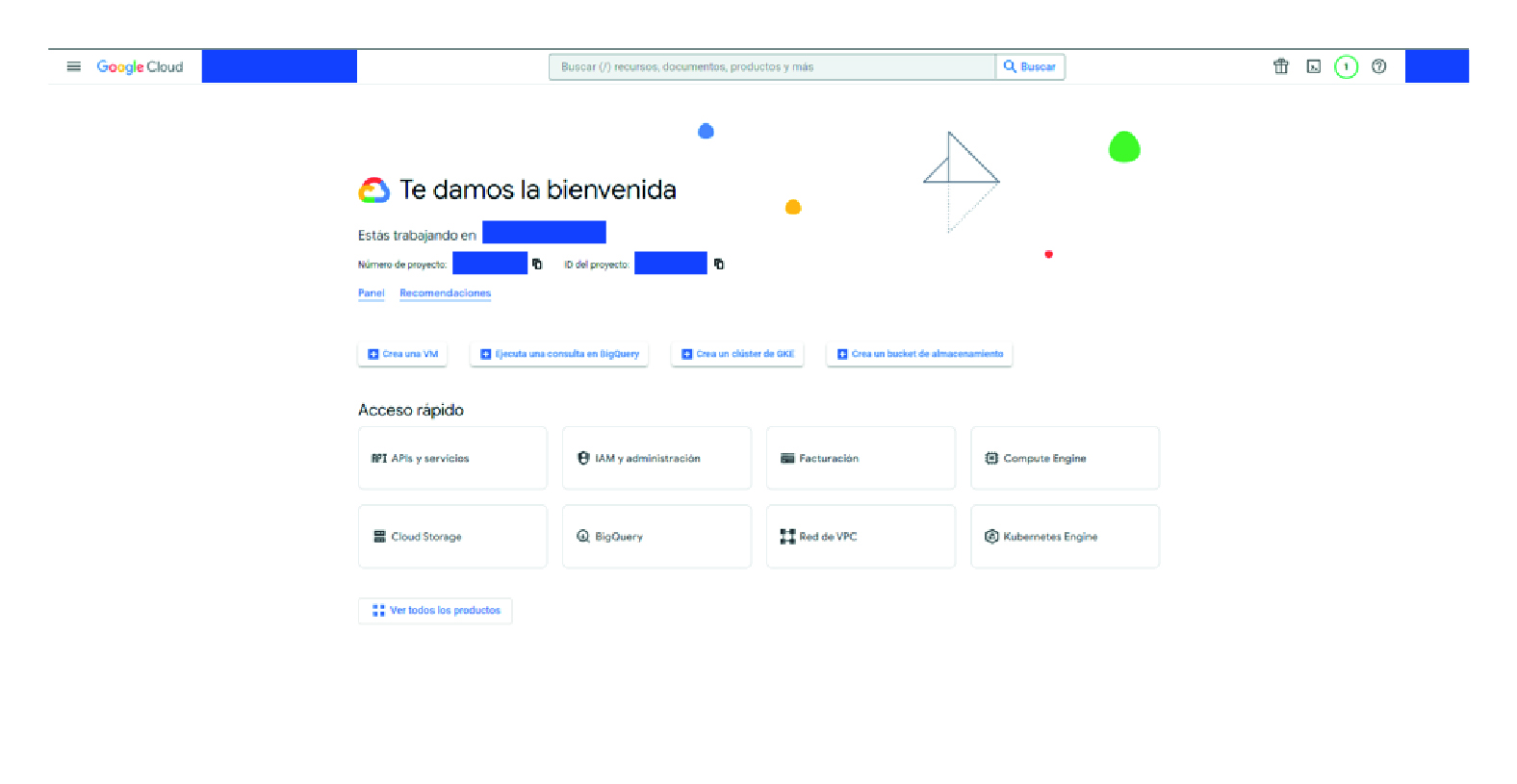The width and height of the screenshot is (1517, 784).
Task: Activate Cloud Shell terminal icon
Action: (x=1314, y=66)
